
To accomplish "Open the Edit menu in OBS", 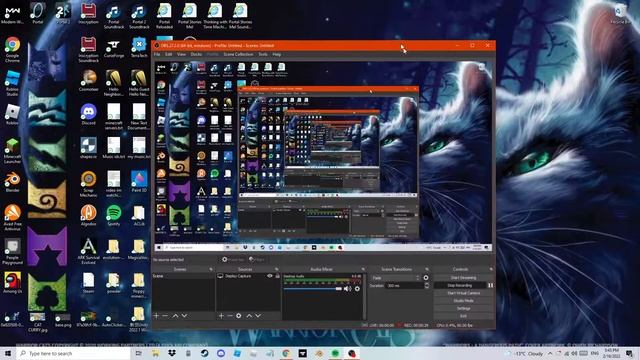I will click(169, 54).
